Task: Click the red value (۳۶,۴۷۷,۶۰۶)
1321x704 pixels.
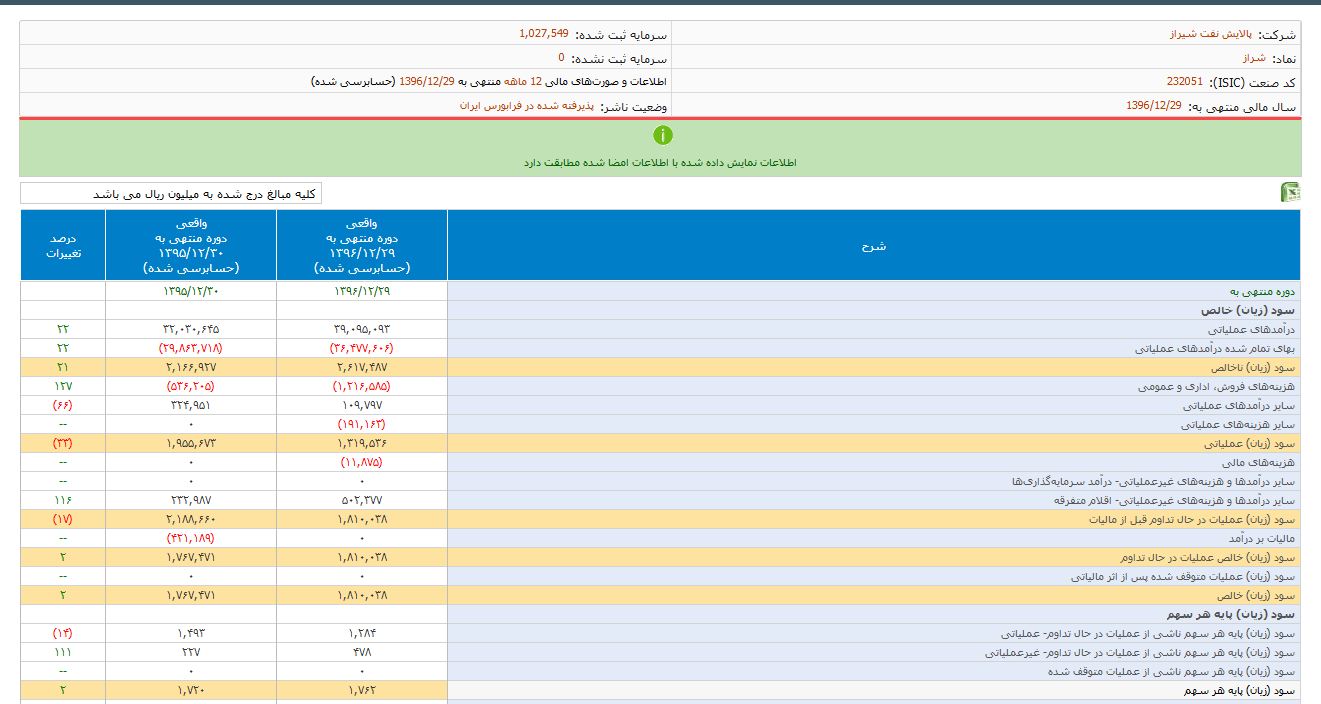Action: [x=362, y=348]
